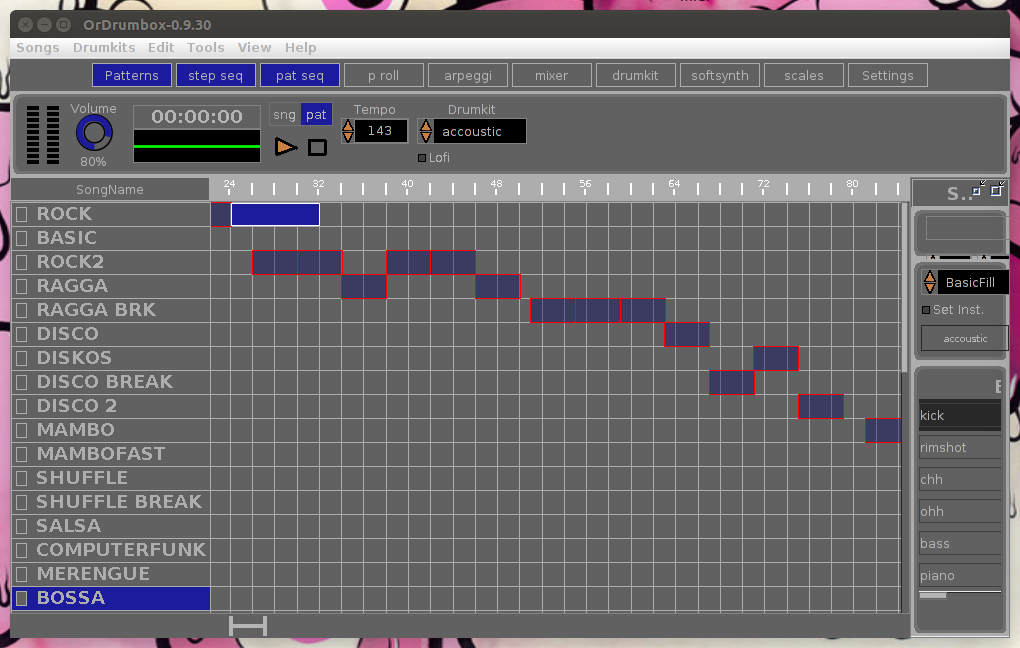1020x648 pixels.
Task: Click the accoustic button in side panel
Action: coord(965,338)
